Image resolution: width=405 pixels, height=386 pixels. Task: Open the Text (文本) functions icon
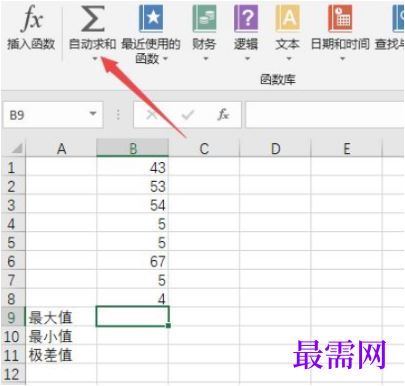(x=288, y=18)
